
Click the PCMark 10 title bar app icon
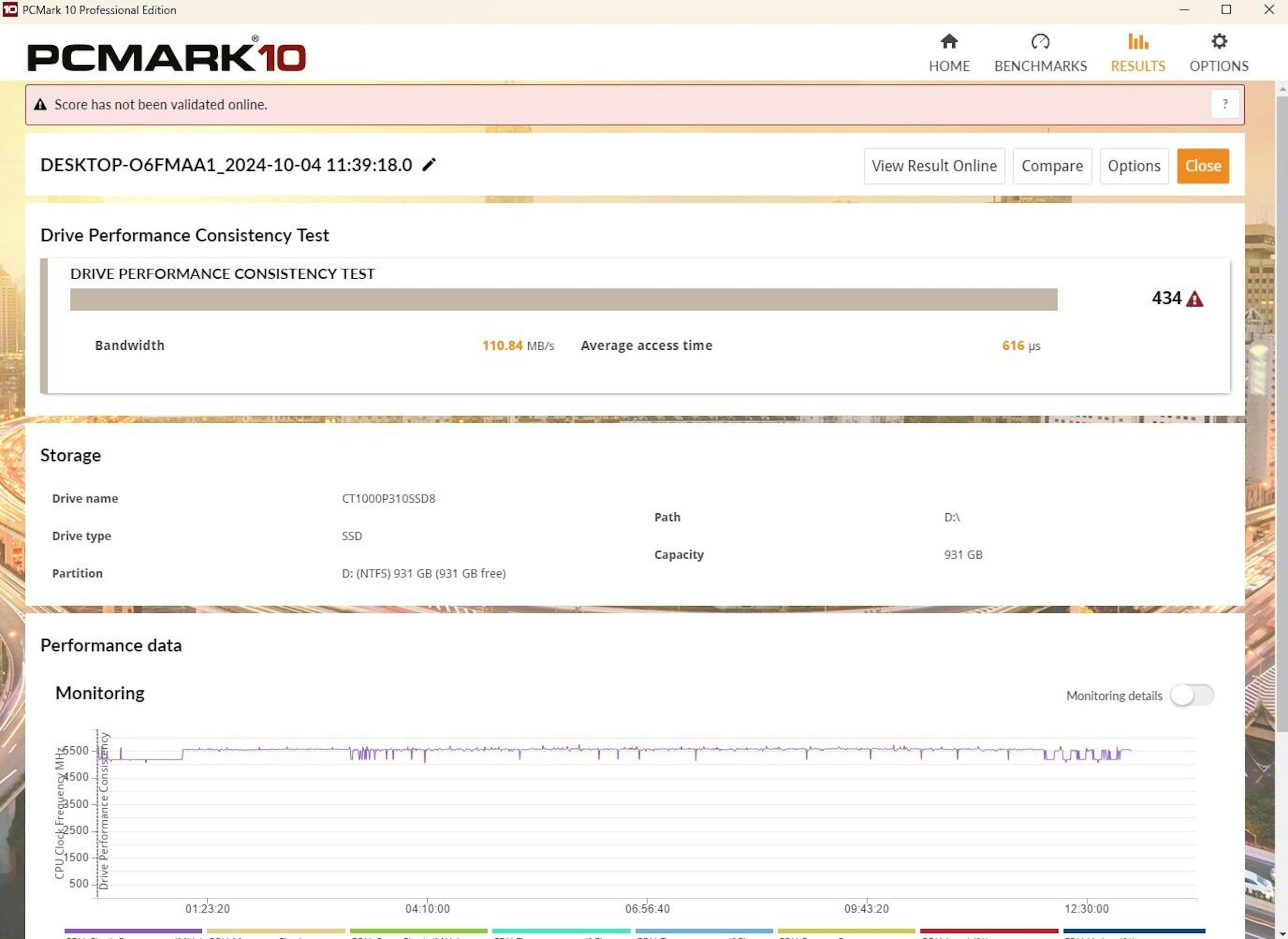coord(10,10)
